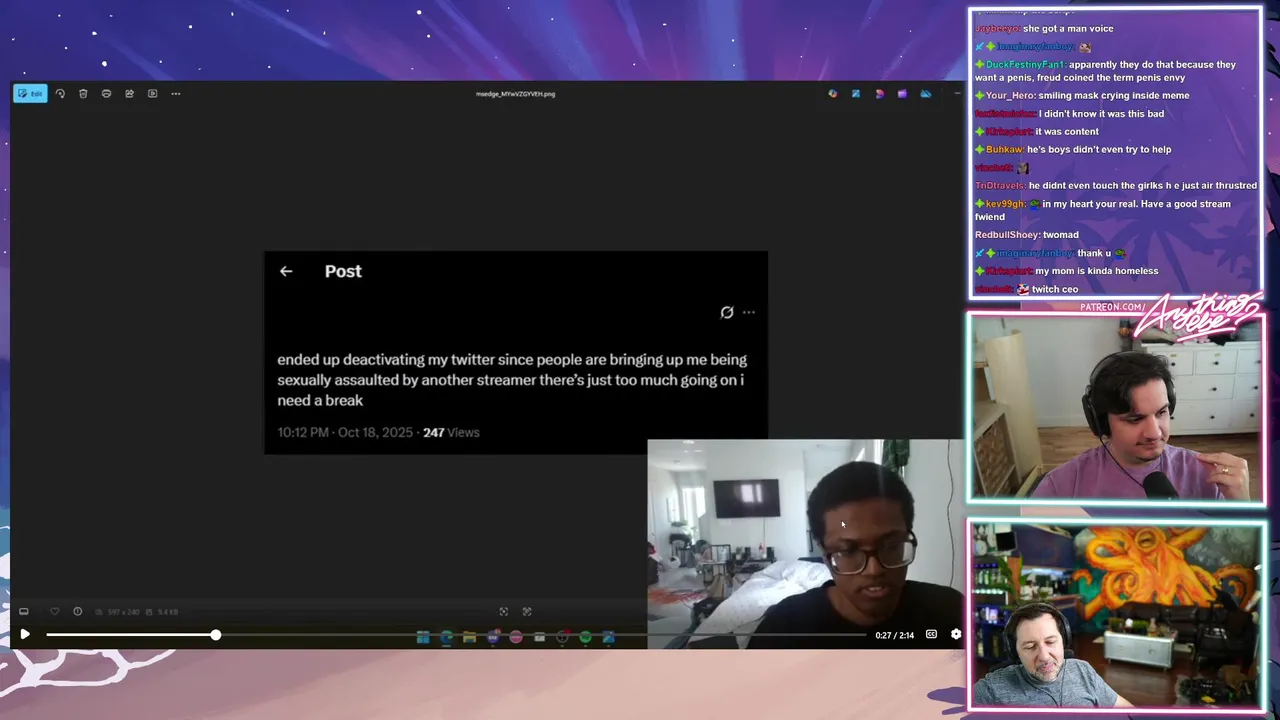Open the OneDrive cloud icon in title bar

pos(925,94)
